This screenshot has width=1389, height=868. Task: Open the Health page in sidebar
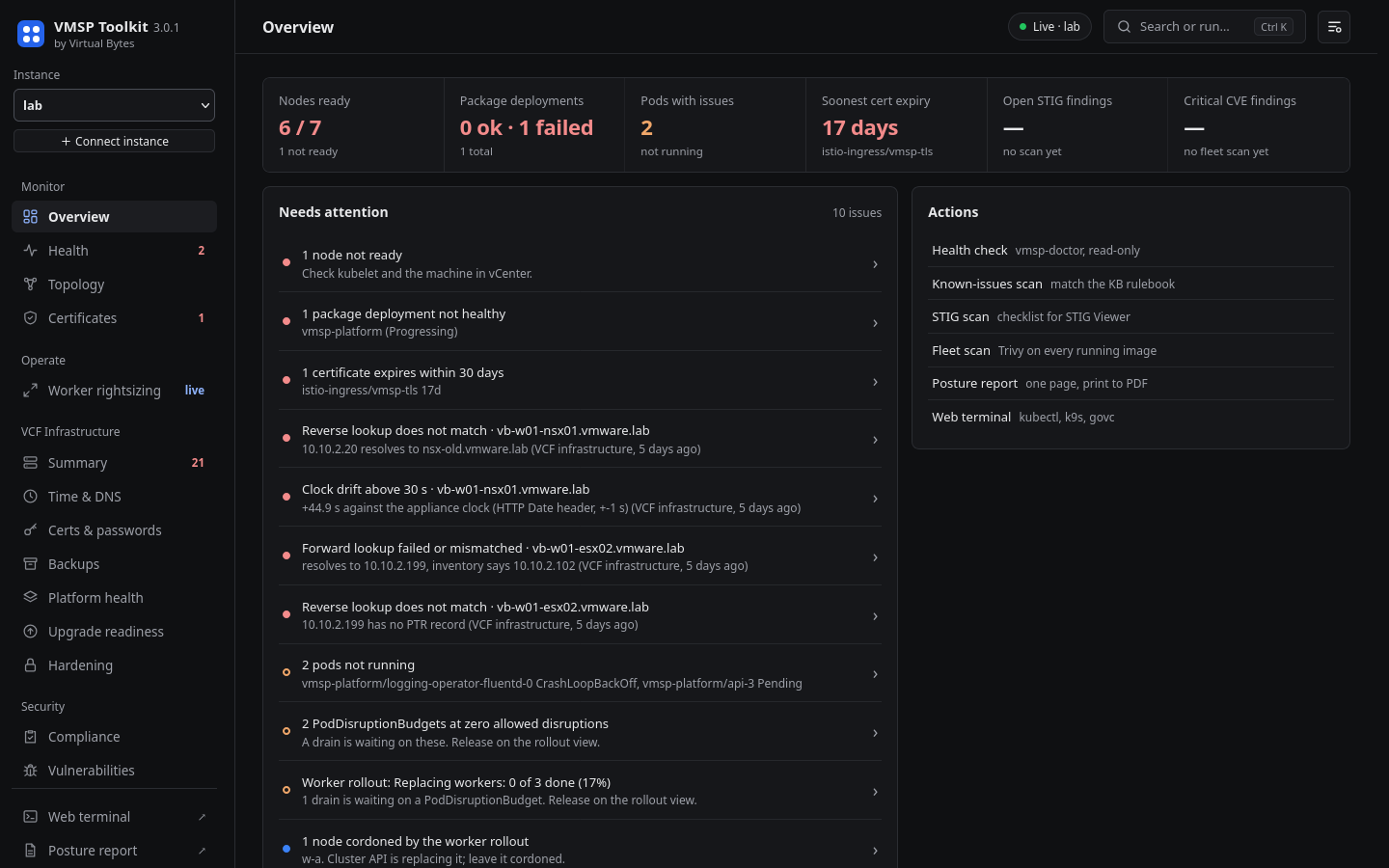(x=114, y=251)
